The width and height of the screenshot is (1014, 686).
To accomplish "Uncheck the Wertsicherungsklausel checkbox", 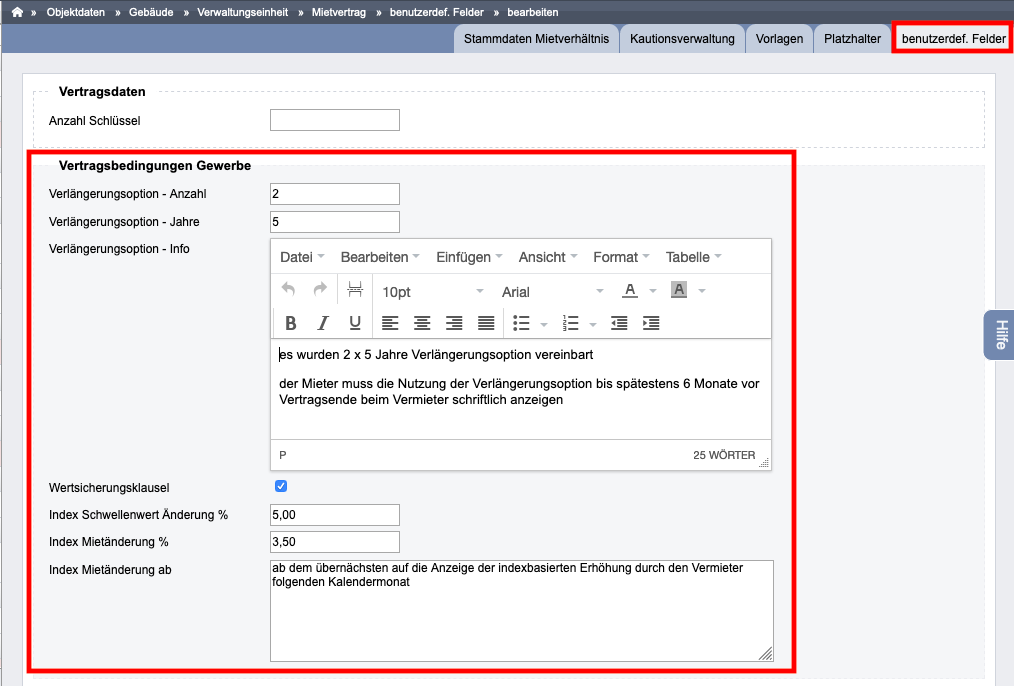I will pyautogui.click(x=281, y=486).
